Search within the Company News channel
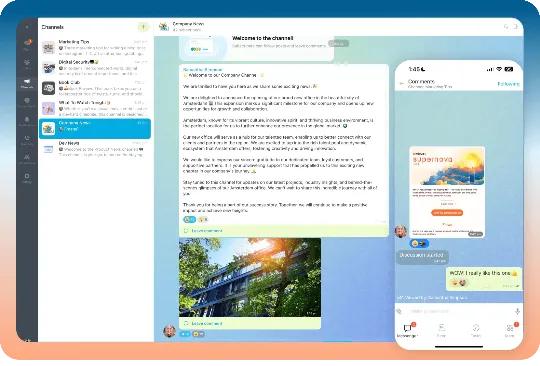540x366 pixels. pos(506,27)
